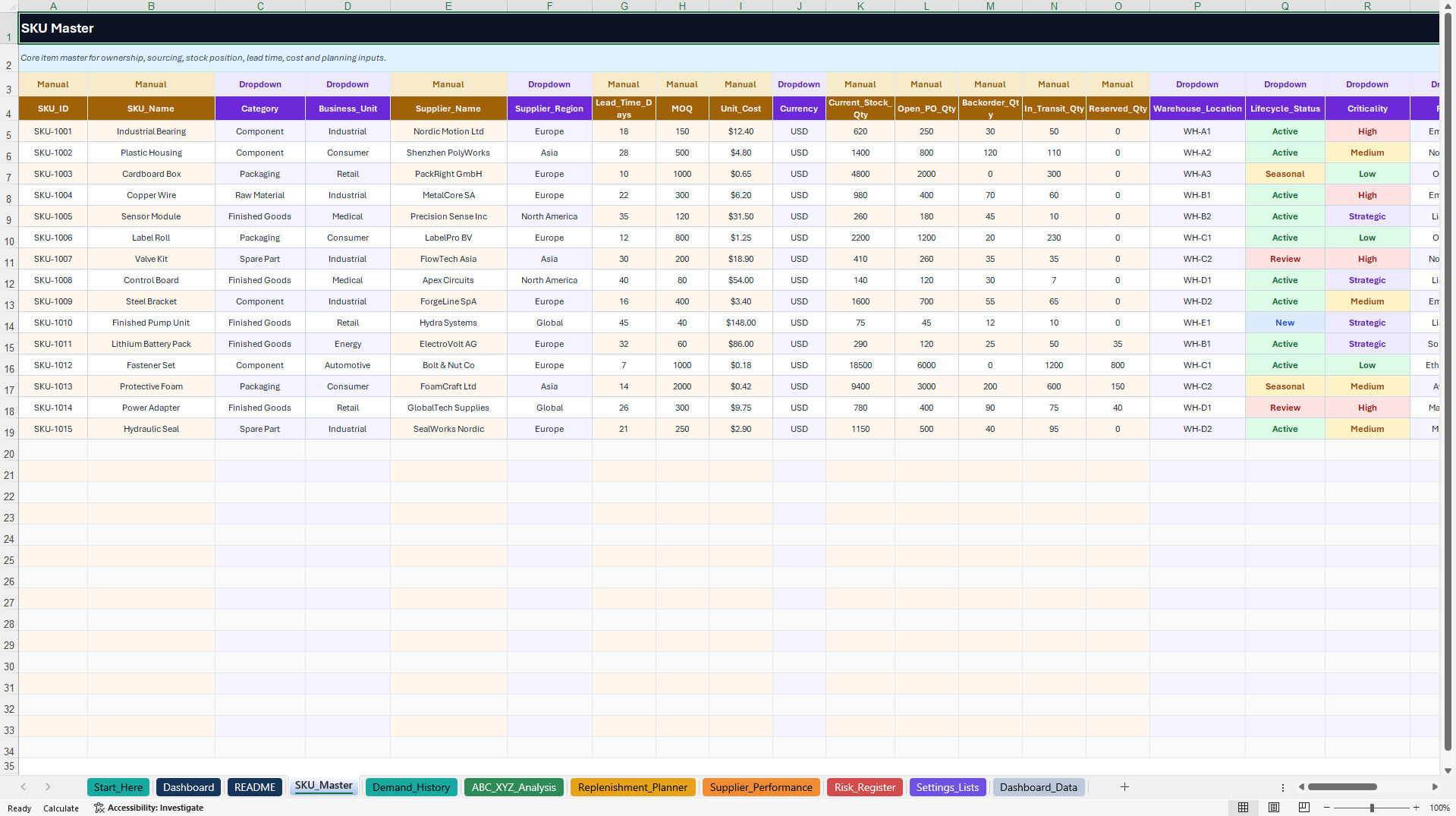Open the Settings_Lists sheet tab
Viewport: 1456px width, 816px height.
pyautogui.click(x=948, y=787)
